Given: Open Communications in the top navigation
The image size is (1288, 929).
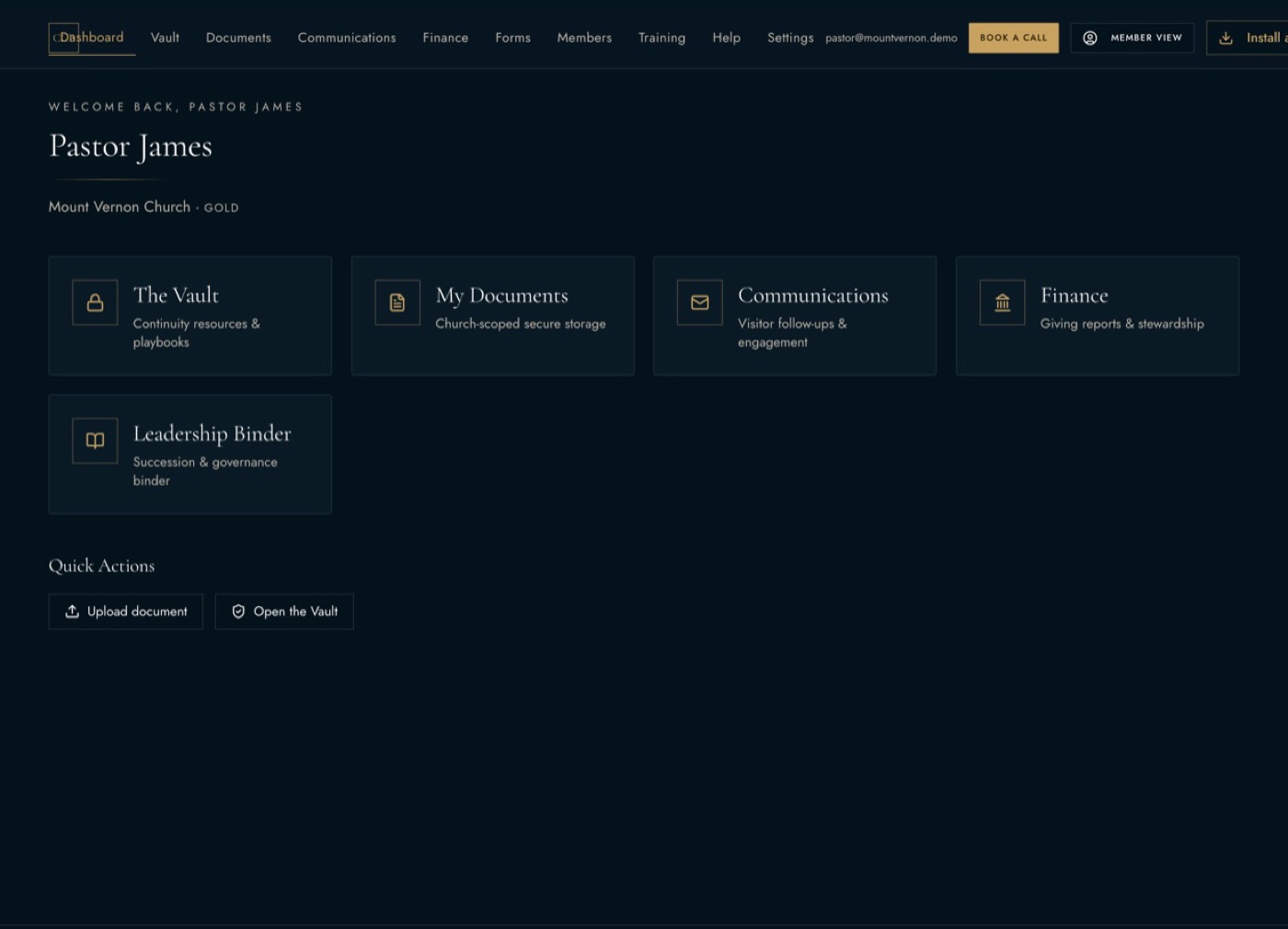Looking at the screenshot, I should 347,38.
